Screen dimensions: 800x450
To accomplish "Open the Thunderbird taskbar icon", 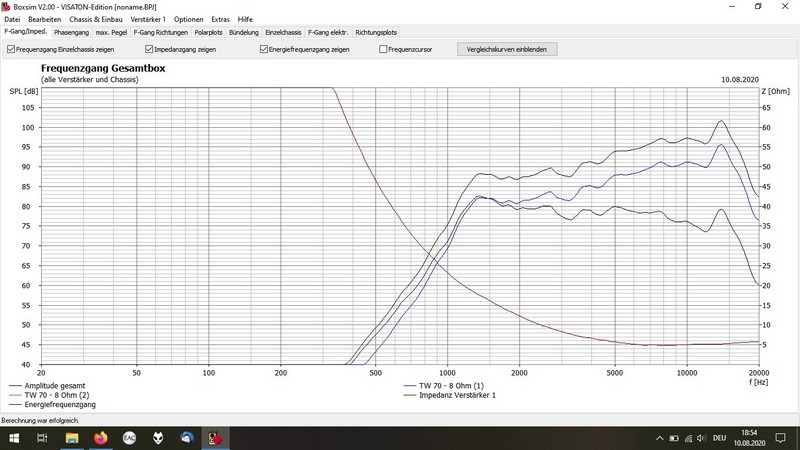I will [x=186, y=437].
